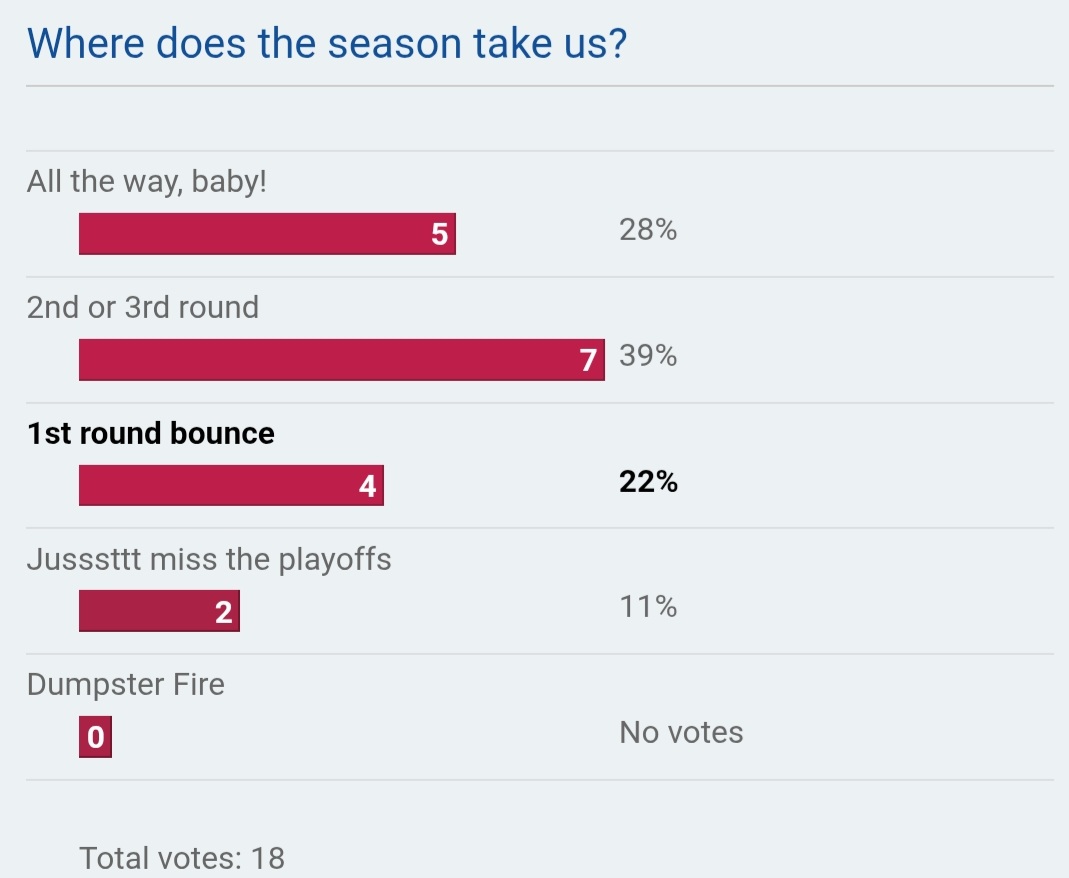Viewport: 1069px width, 878px height.
Task: Select the "Jusssttt miss the playoffs" option
Action: click(x=209, y=558)
